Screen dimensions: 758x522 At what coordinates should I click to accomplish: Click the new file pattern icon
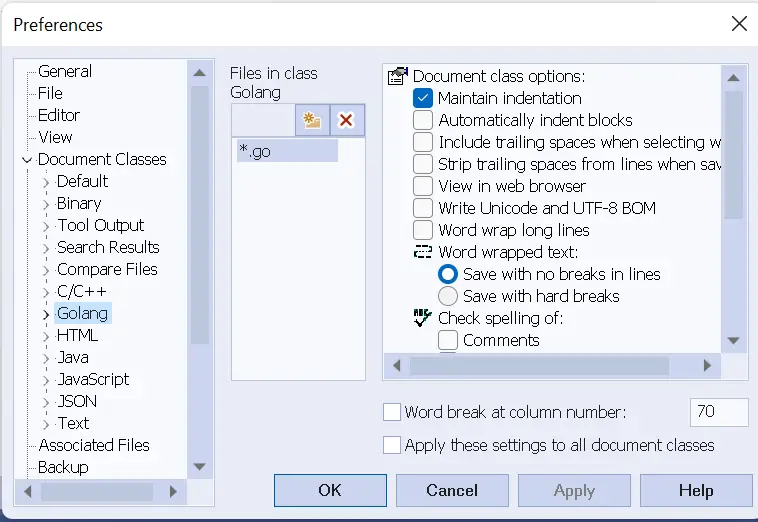(x=312, y=120)
